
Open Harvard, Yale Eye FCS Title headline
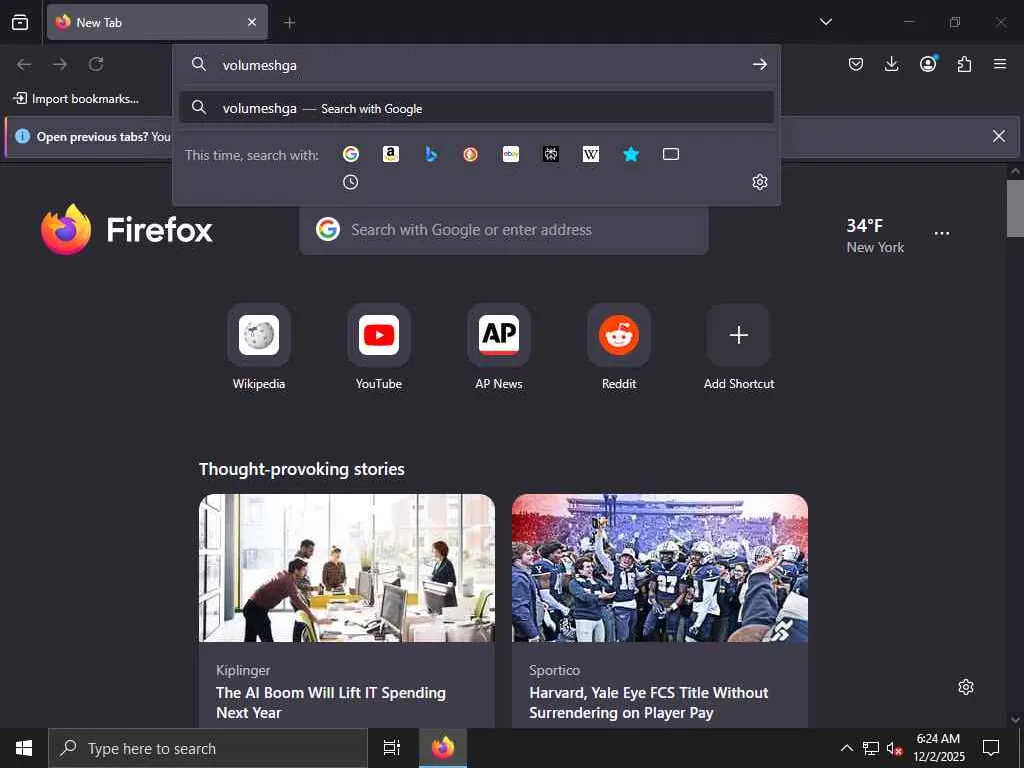[648, 703]
